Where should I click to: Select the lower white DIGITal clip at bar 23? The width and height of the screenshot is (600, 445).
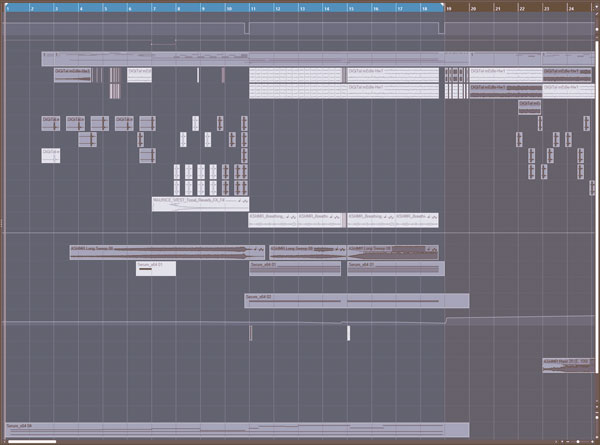(569, 91)
